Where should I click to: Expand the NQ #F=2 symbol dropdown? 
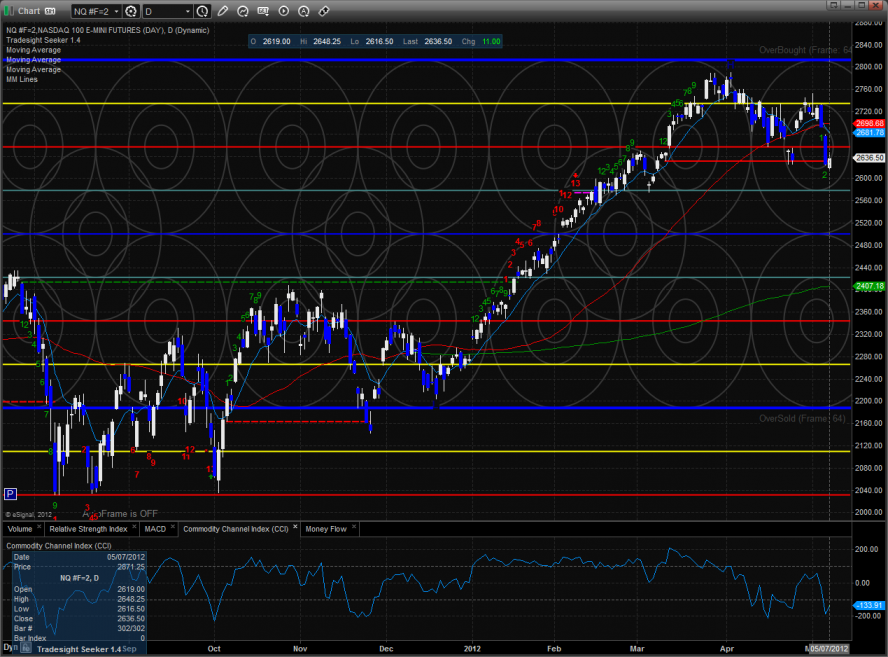pyautogui.click(x=113, y=11)
